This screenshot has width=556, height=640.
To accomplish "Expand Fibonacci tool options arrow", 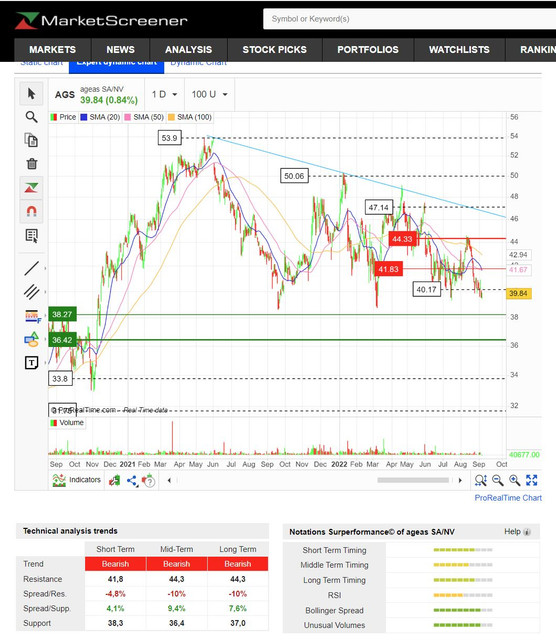I will coord(45,316).
